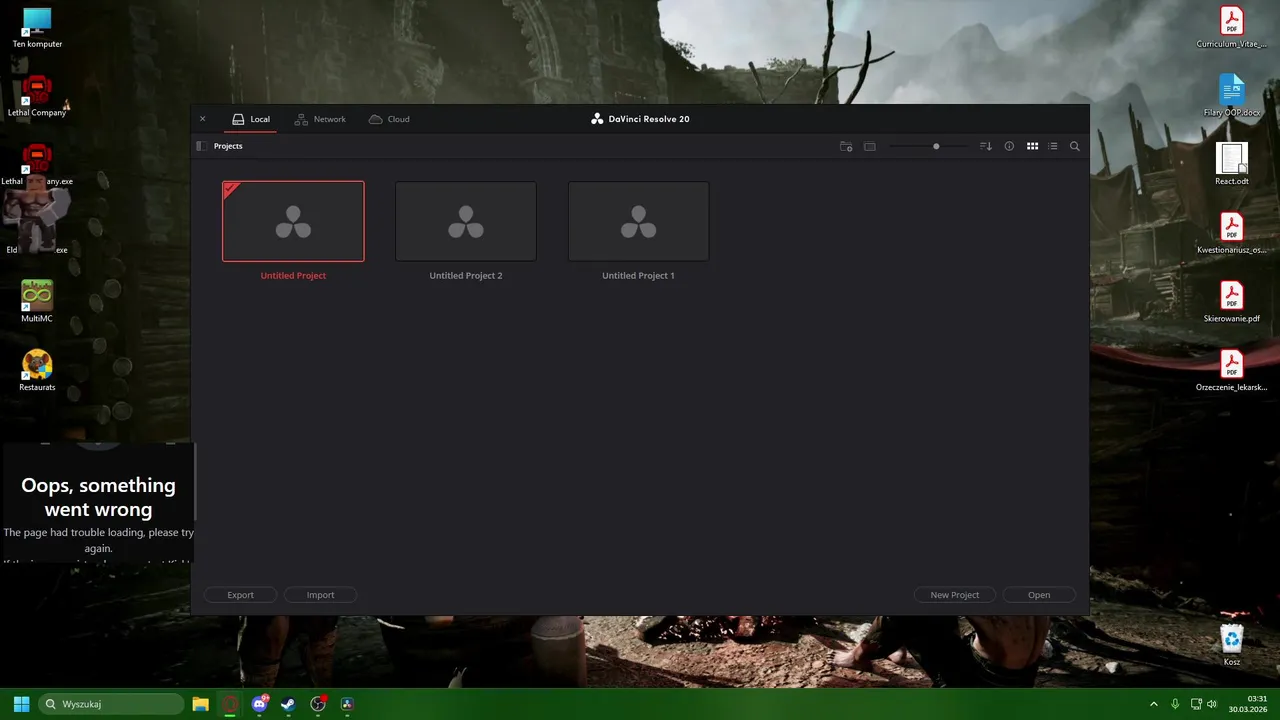Open the project search magnifier icon
Image resolution: width=1280 pixels, height=720 pixels.
click(x=1075, y=146)
